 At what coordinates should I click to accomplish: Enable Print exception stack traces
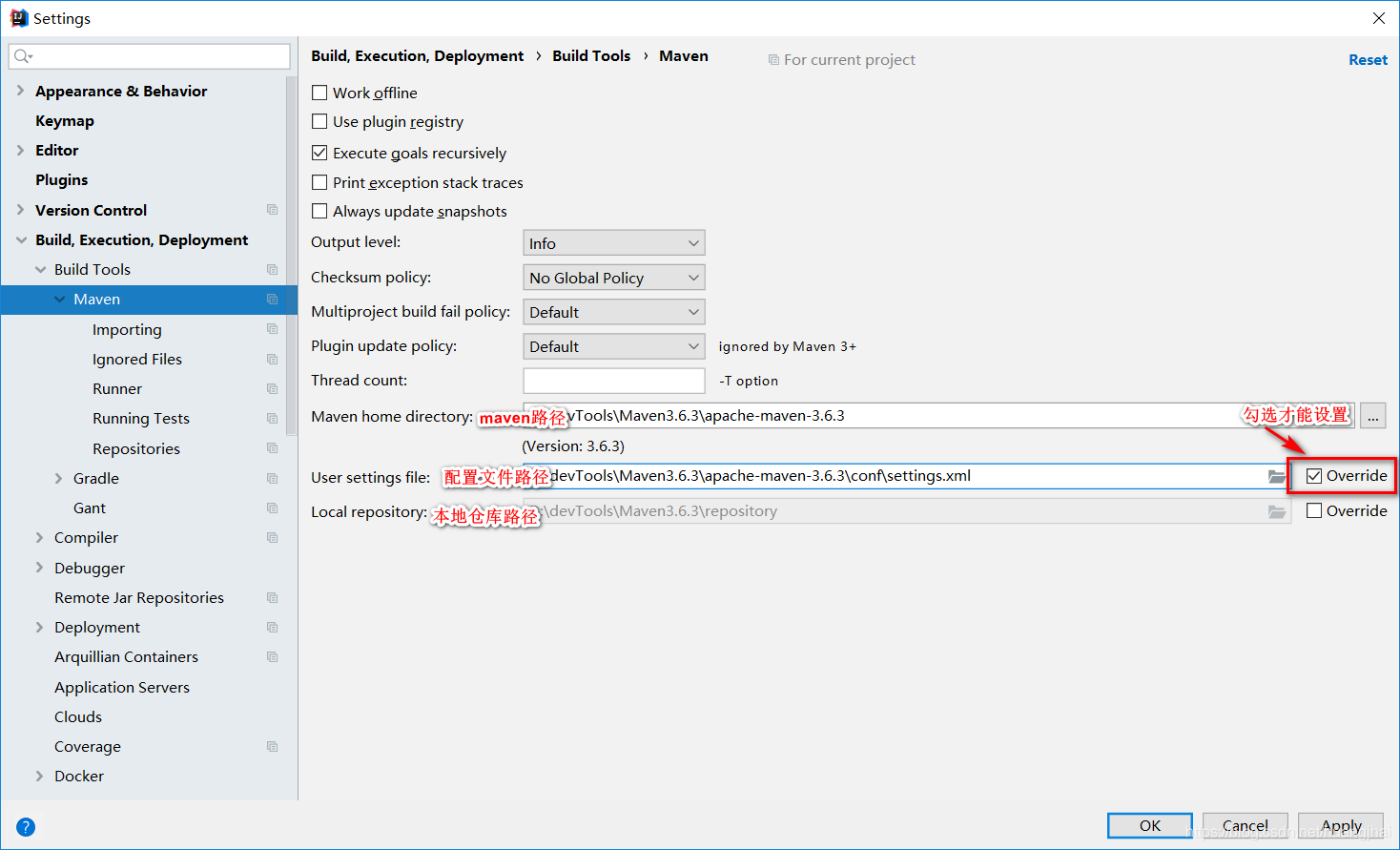[x=319, y=182]
